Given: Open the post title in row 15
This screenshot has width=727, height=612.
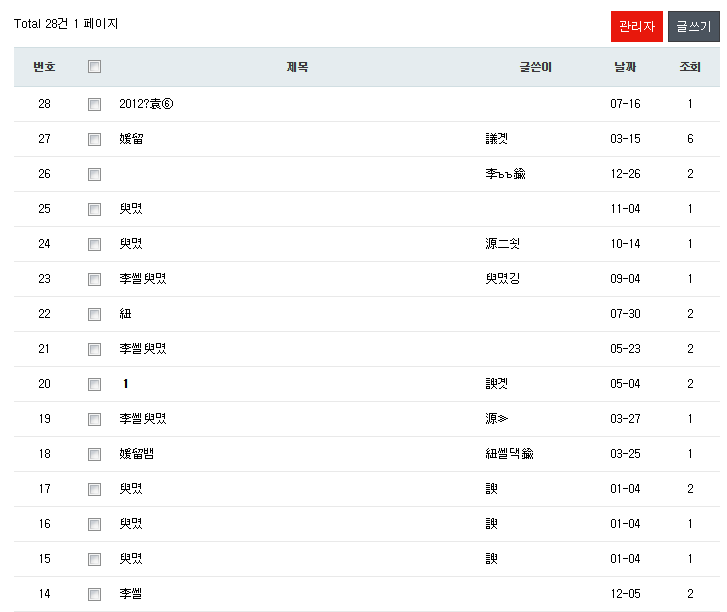Looking at the screenshot, I should (x=131, y=559).
